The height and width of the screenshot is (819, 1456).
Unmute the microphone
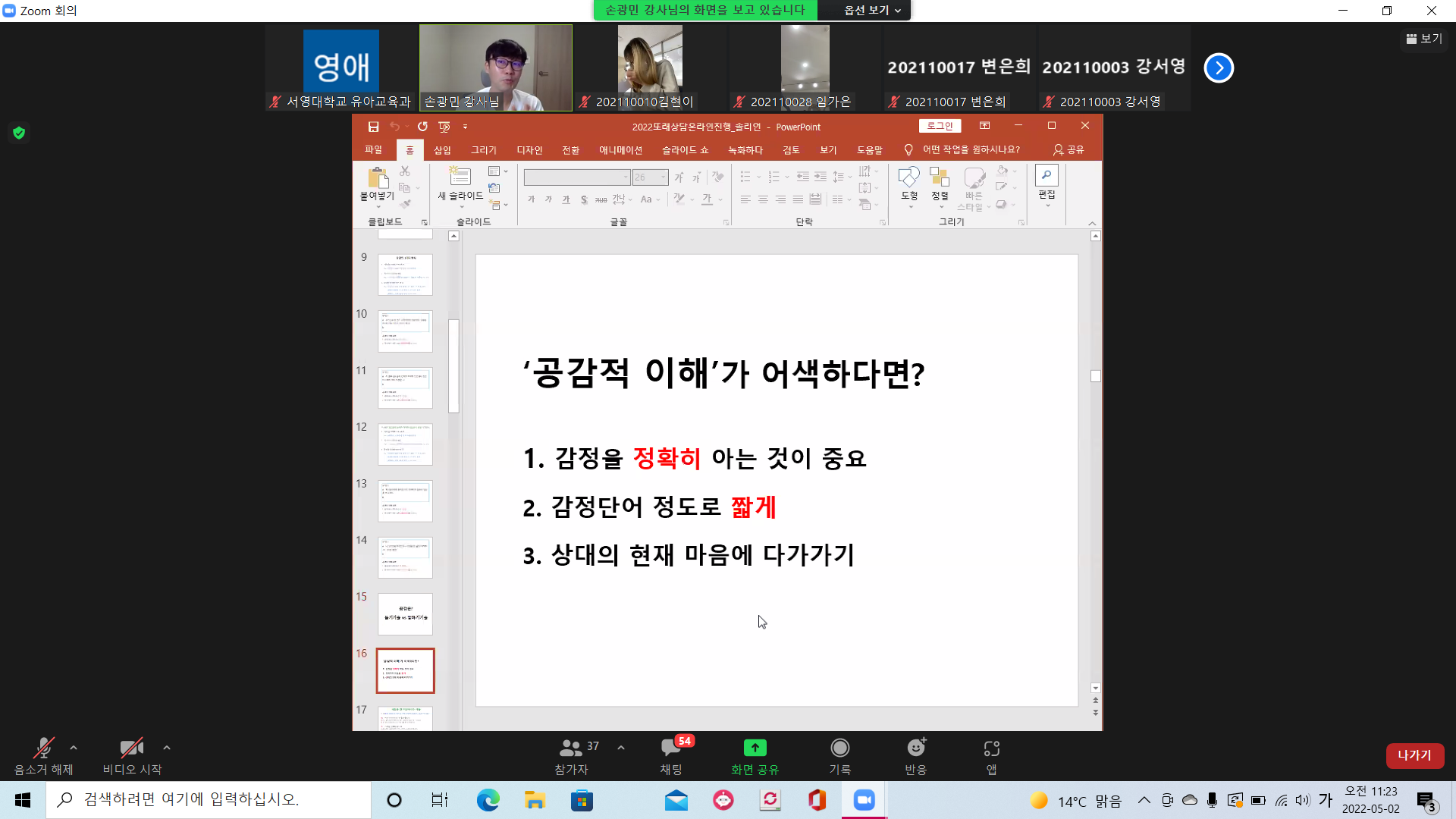[x=43, y=748]
